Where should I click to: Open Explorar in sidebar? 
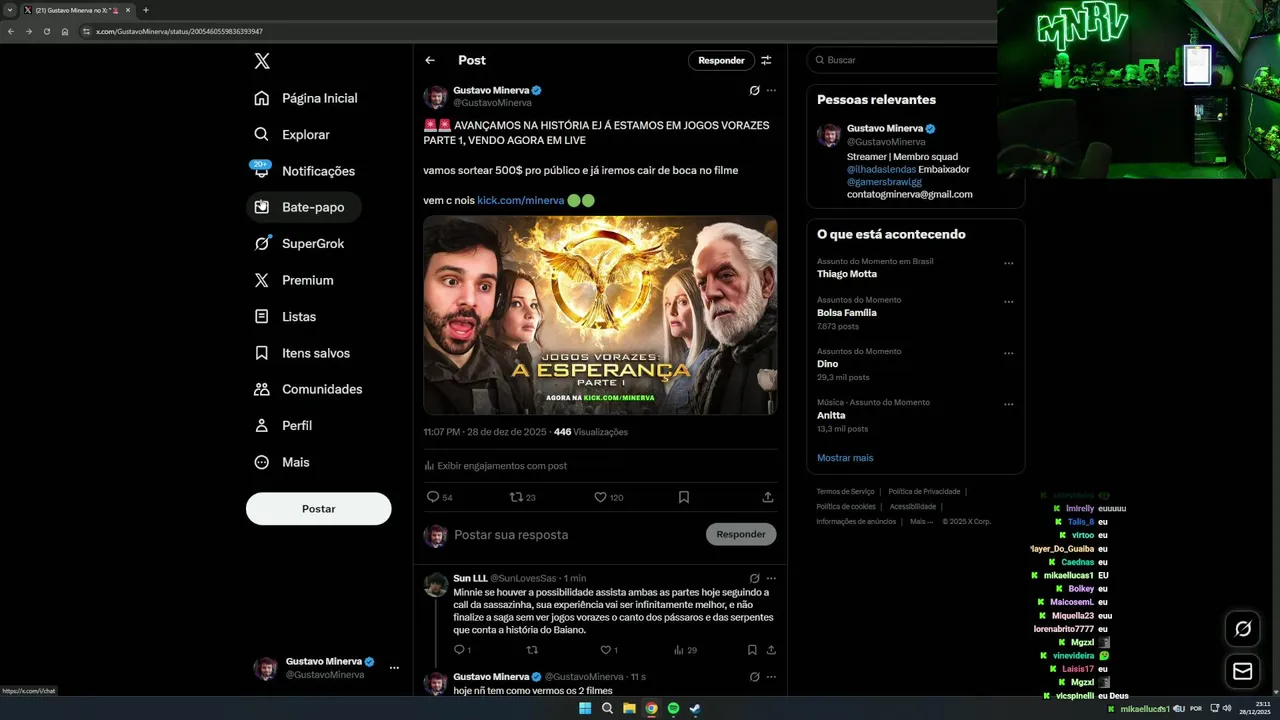[x=292, y=134]
